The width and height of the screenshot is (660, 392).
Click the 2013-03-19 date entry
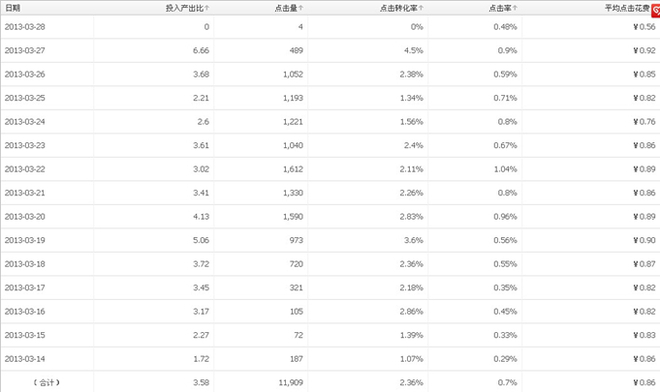25,240
